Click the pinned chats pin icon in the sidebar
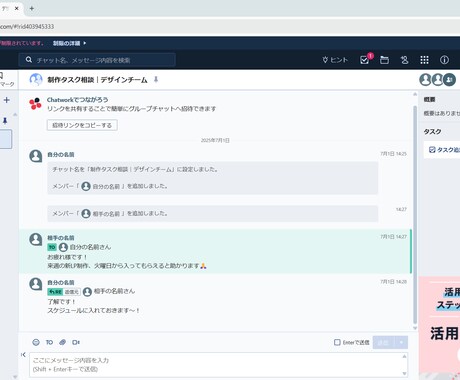Viewport: 460px width, 380px height. tap(5, 120)
